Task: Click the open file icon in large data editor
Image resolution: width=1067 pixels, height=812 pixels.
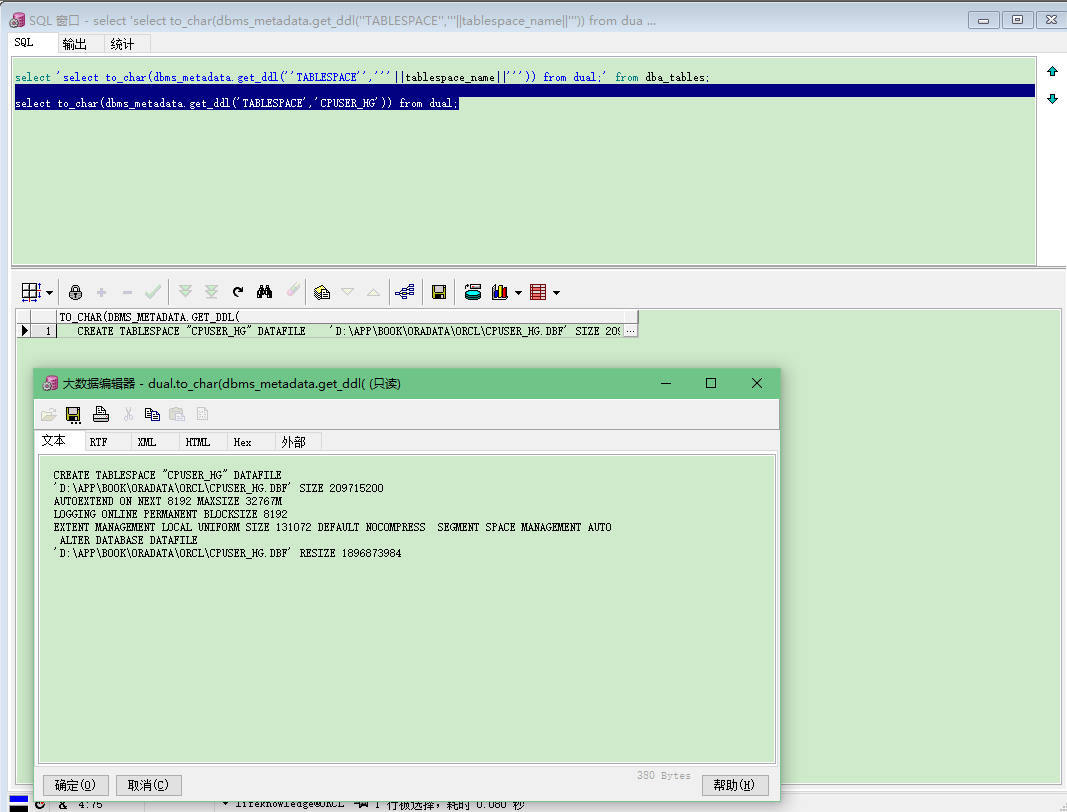Action: 49,414
